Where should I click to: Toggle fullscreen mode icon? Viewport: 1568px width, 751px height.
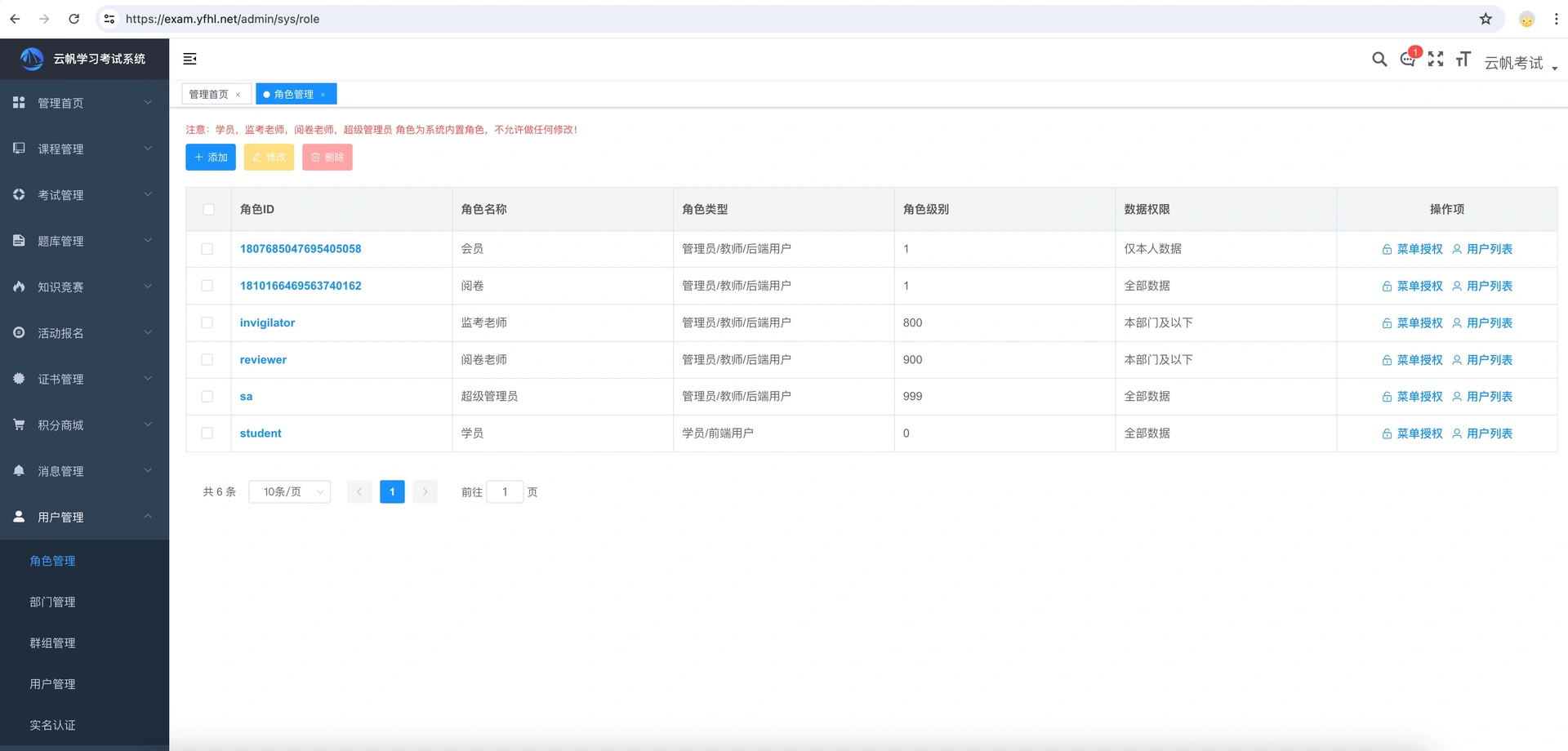(x=1436, y=59)
